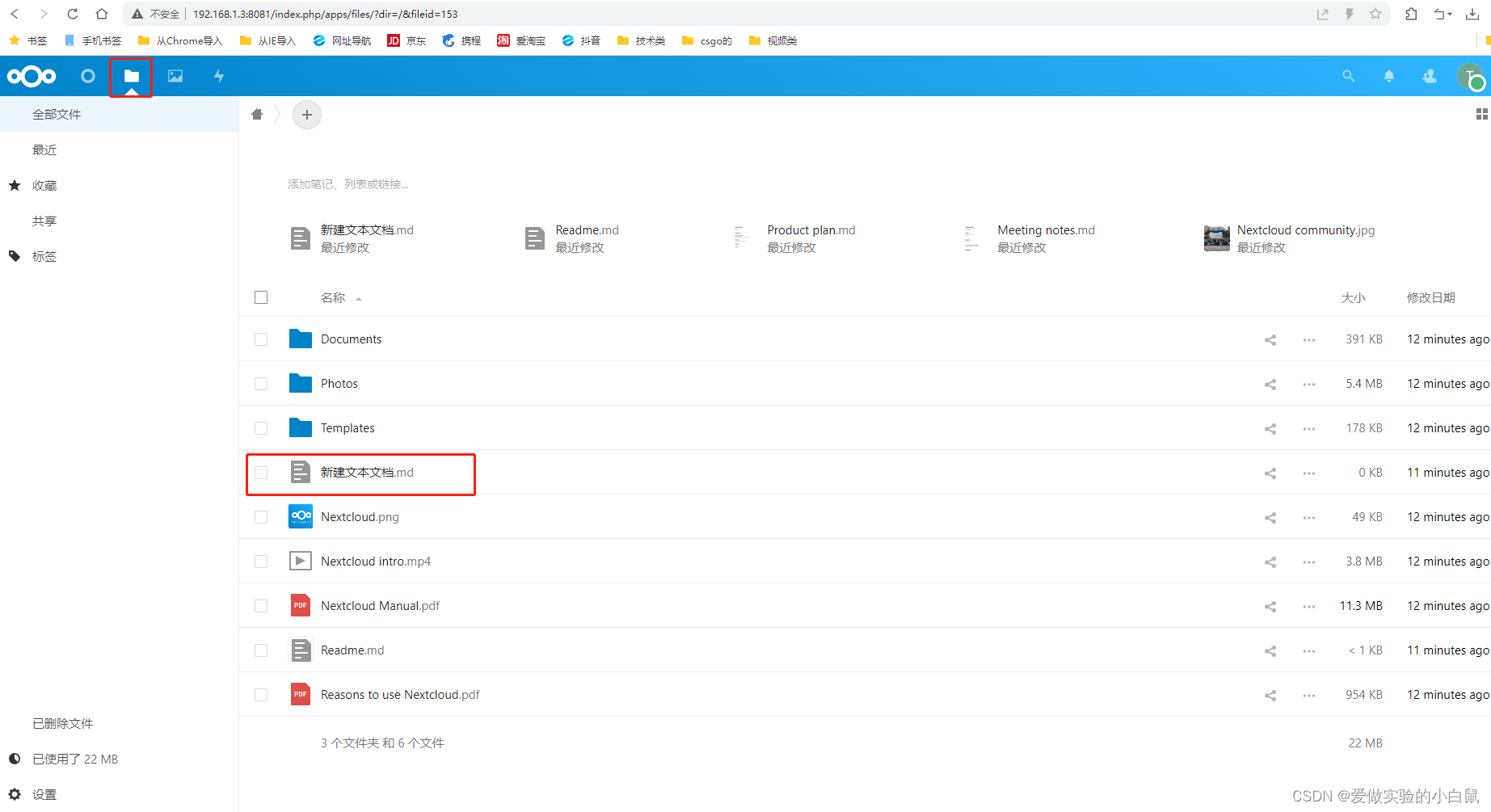Open more actions menu for Nextcloud Manual.pdf
Viewport: 1491px width, 812px height.
click(x=1309, y=607)
